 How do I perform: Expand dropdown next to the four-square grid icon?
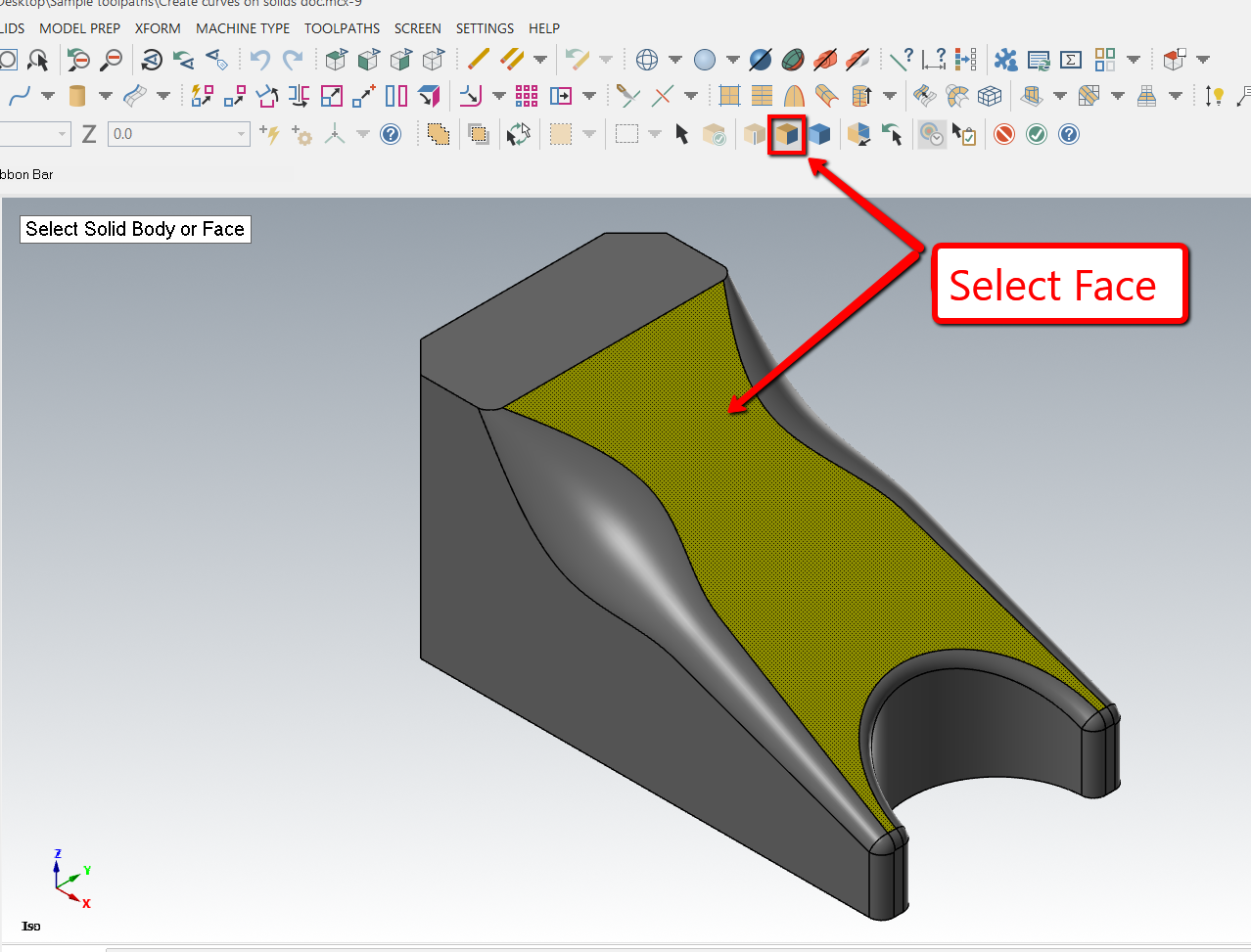tap(1134, 60)
